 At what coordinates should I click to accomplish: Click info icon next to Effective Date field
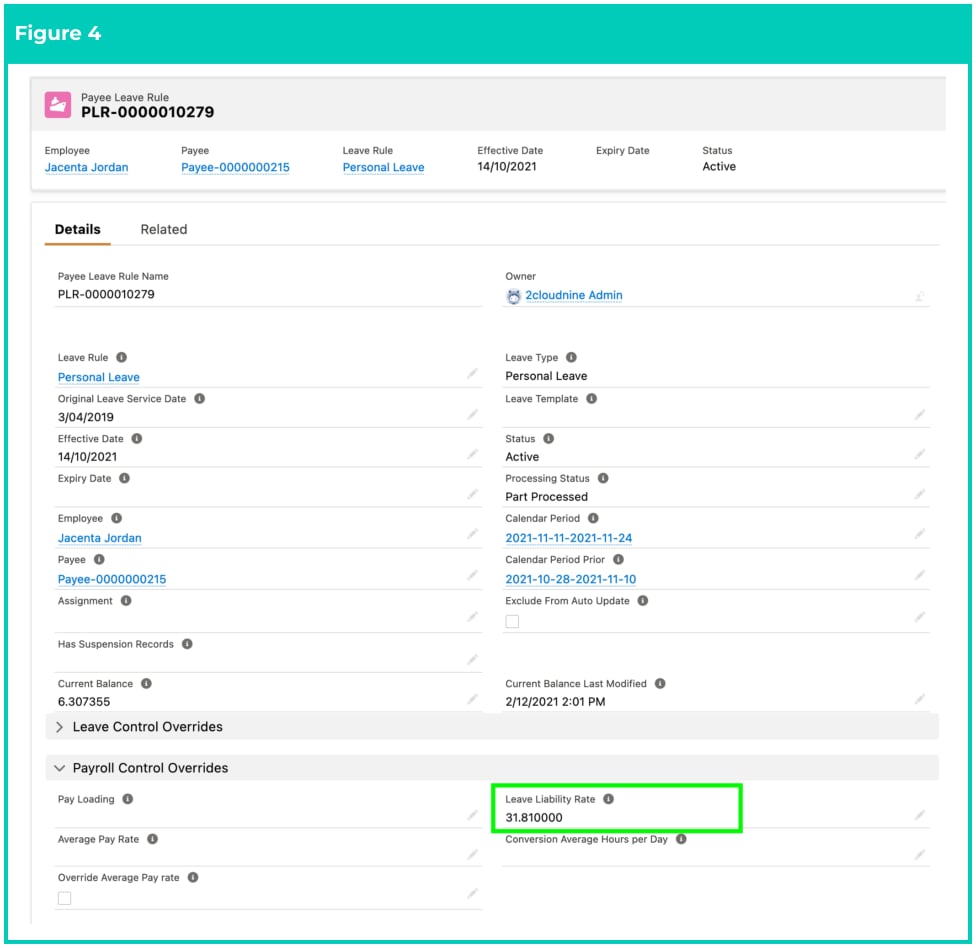tap(137, 438)
